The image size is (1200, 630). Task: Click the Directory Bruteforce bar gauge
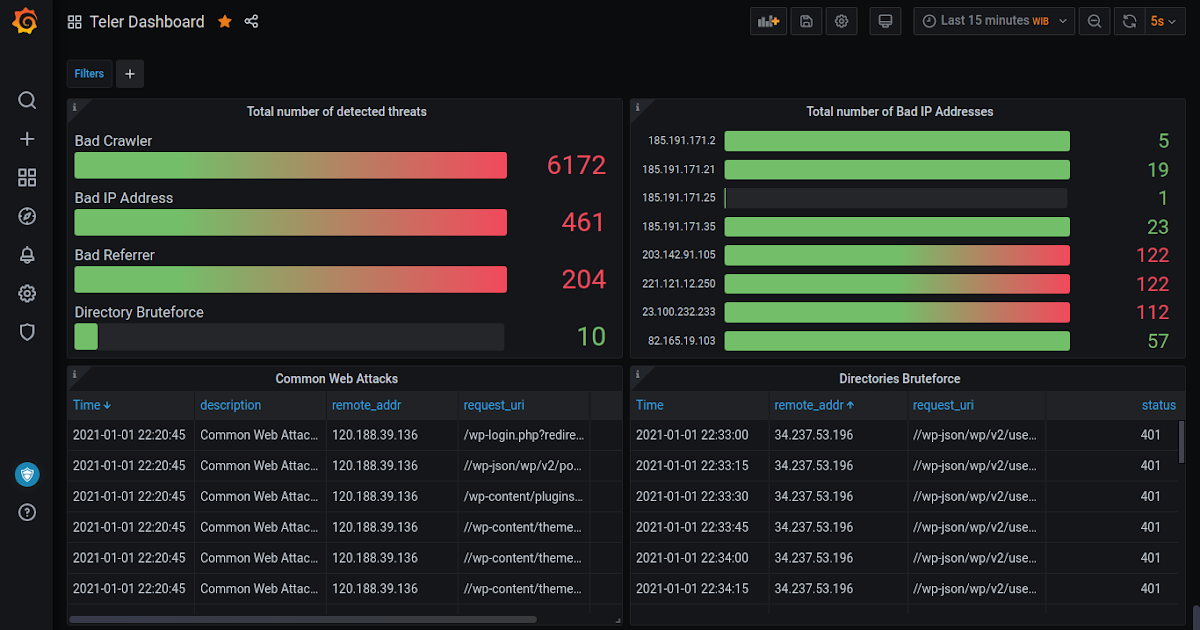coord(289,336)
